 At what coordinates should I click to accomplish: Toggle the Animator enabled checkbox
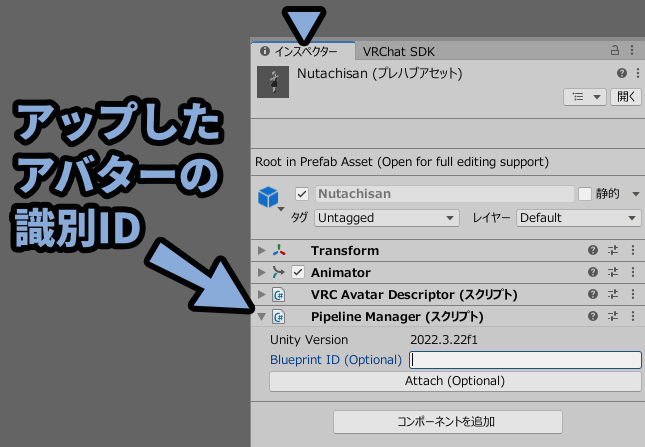point(298,272)
